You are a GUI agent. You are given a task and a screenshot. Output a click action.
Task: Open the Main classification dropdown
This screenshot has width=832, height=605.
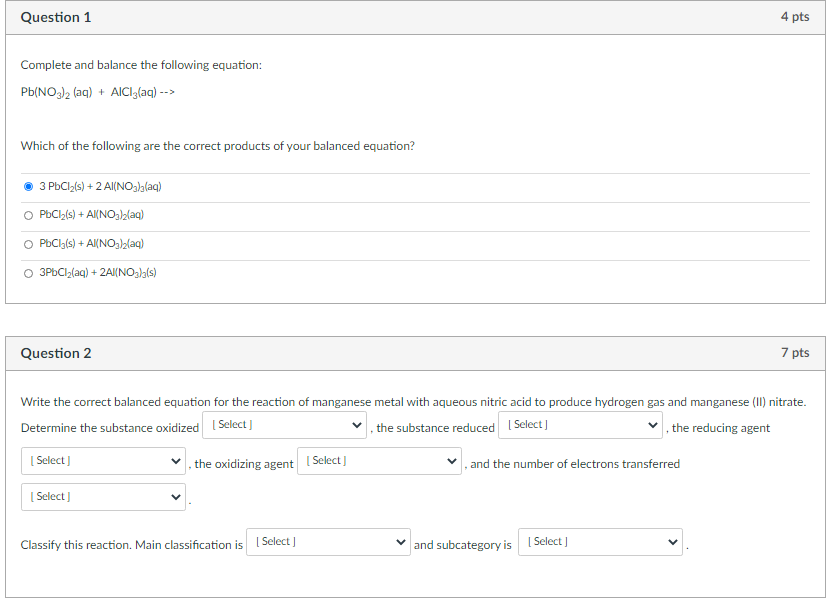328,542
